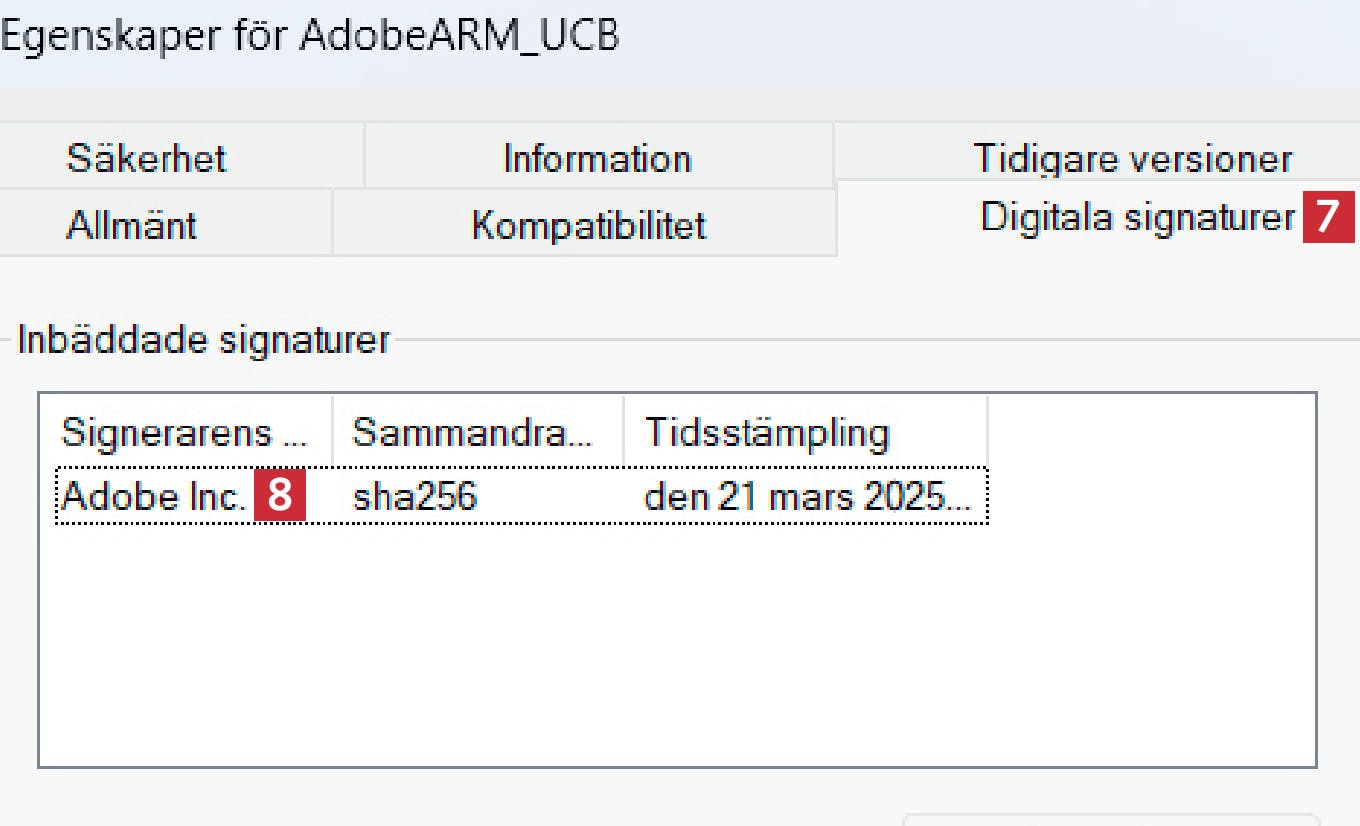Screen dimensions: 1360x826
Task: Sort by the Sammandra... column header
Action: pyautogui.click(x=472, y=433)
